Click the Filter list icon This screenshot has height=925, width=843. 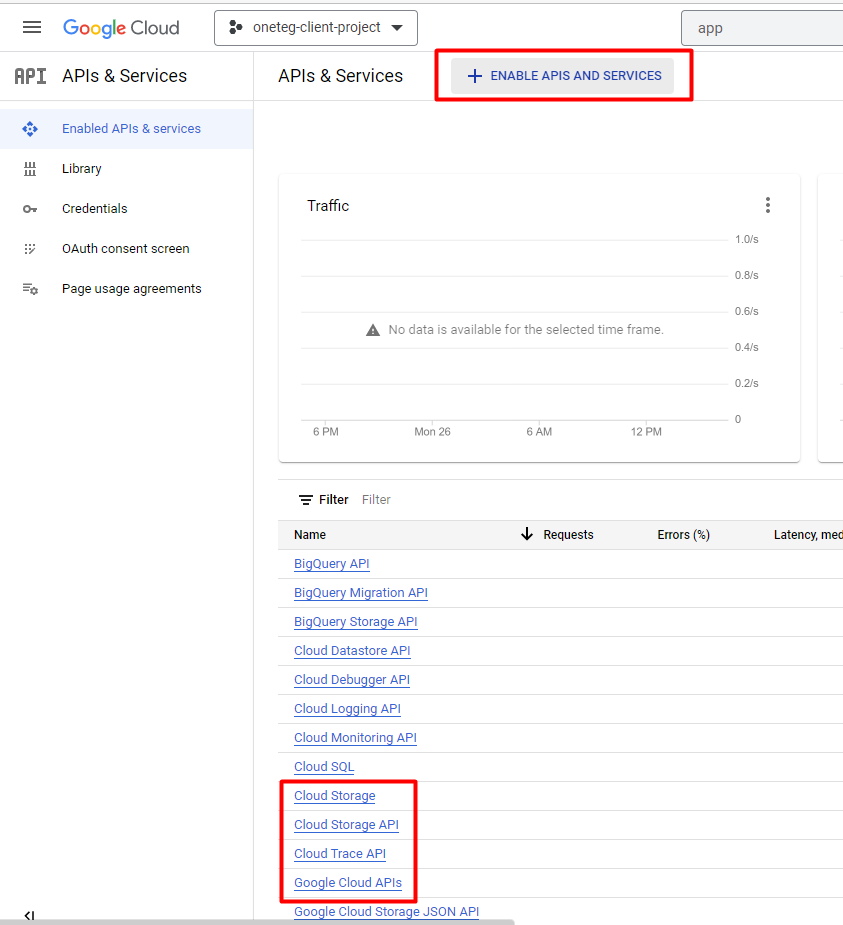coord(306,500)
